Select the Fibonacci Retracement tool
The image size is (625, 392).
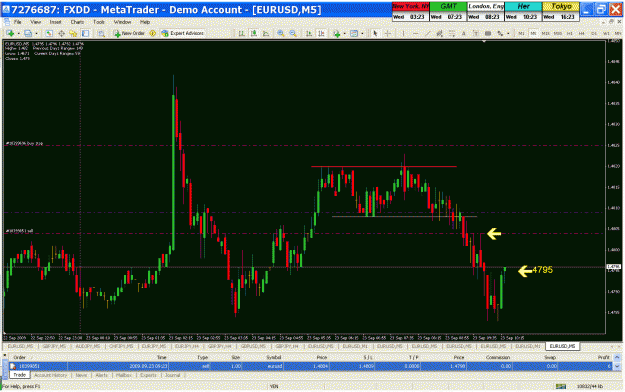click(452, 33)
